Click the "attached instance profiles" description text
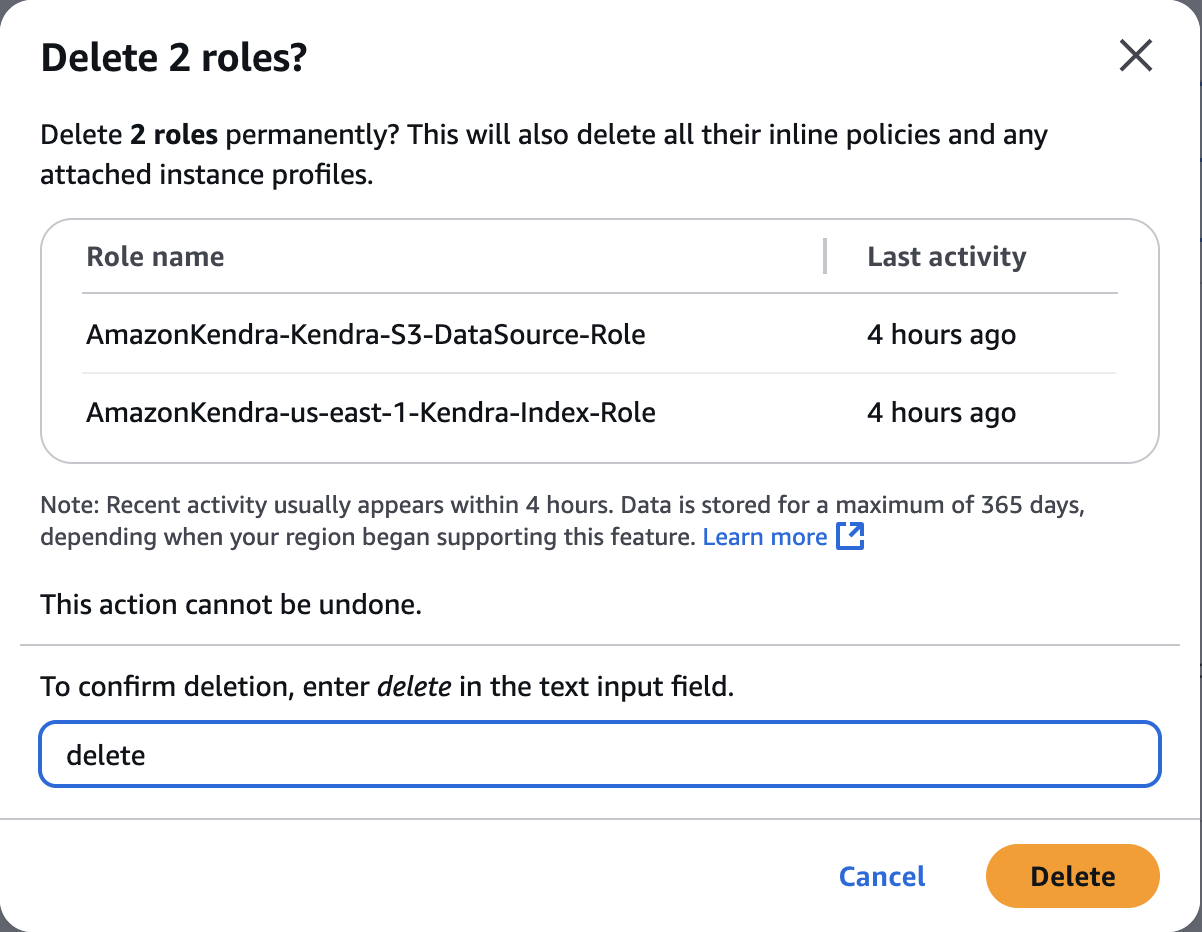Image resolution: width=1202 pixels, height=932 pixels. (x=206, y=175)
